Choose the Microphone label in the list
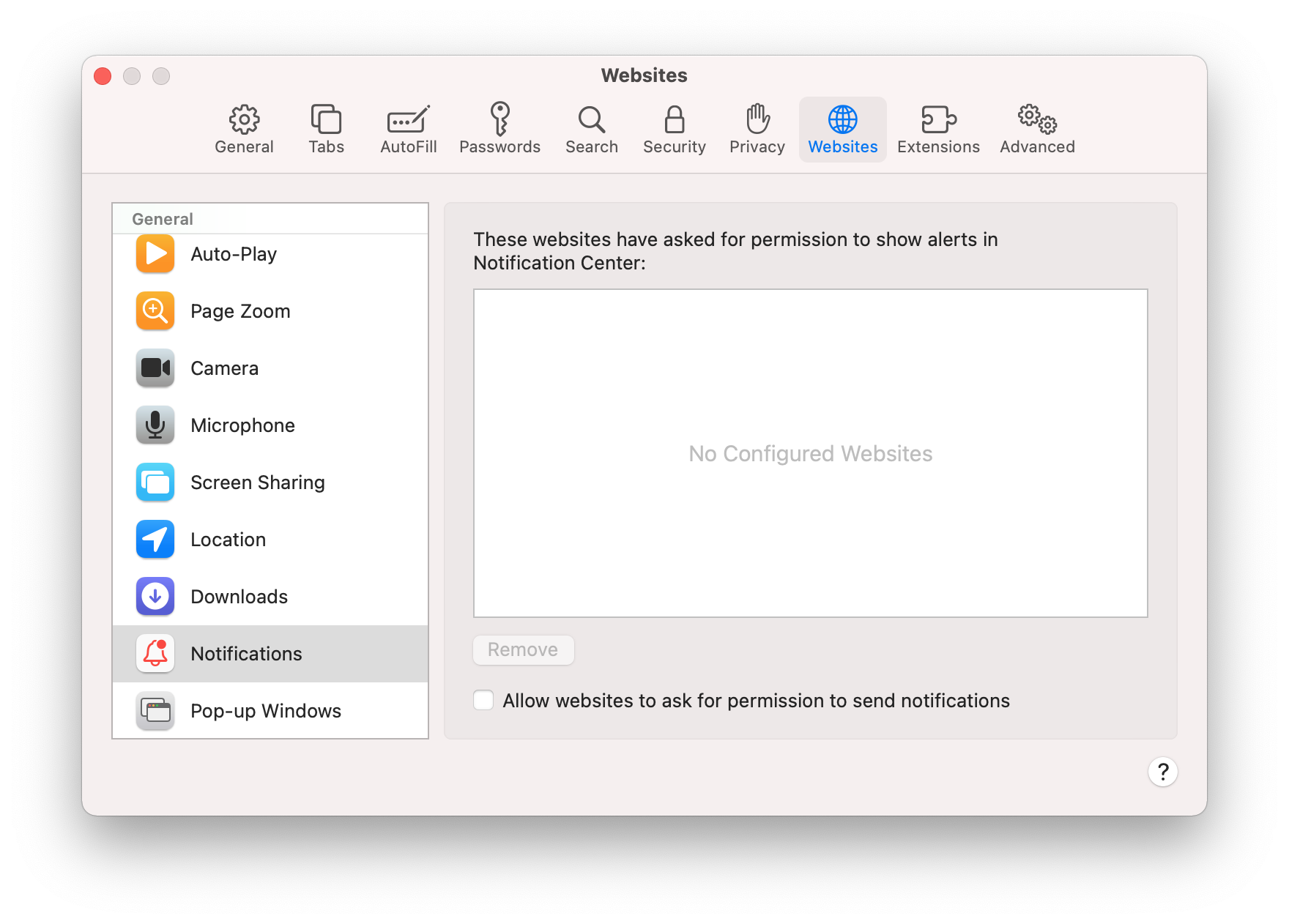The width and height of the screenshot is (1289, 924). point(242,425)
